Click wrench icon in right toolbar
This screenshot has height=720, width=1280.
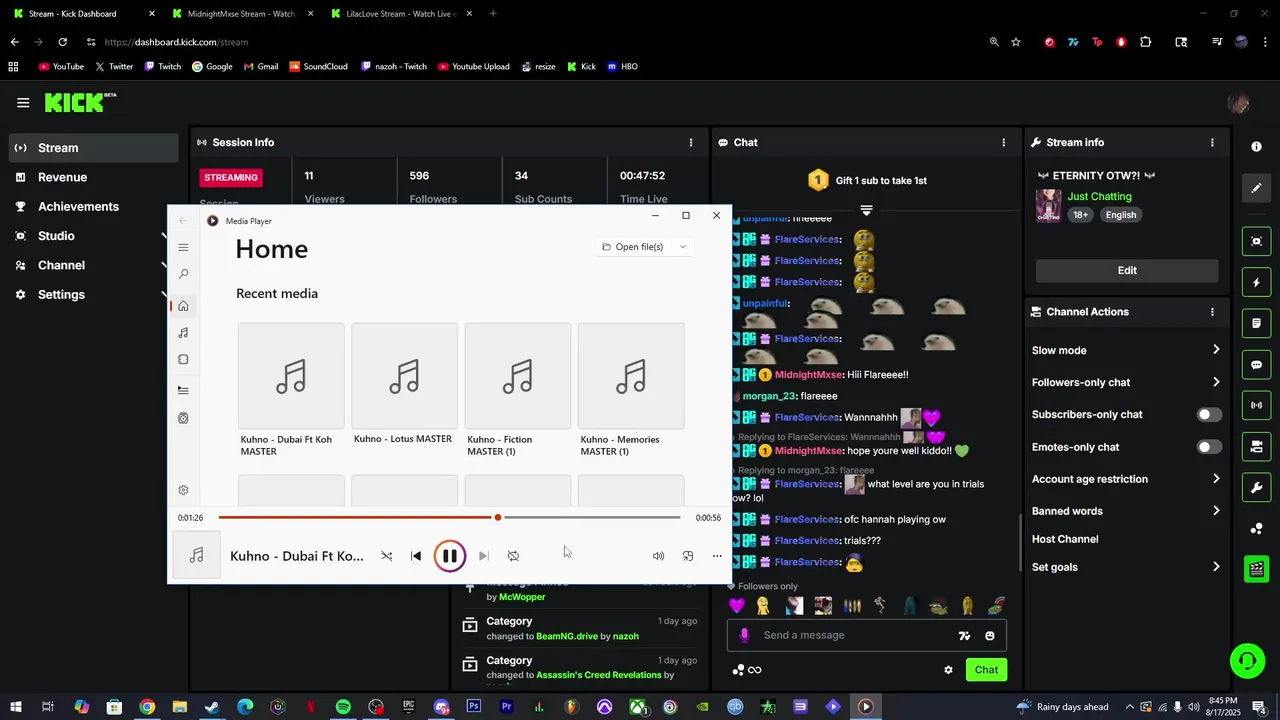tap(1257, 488)
